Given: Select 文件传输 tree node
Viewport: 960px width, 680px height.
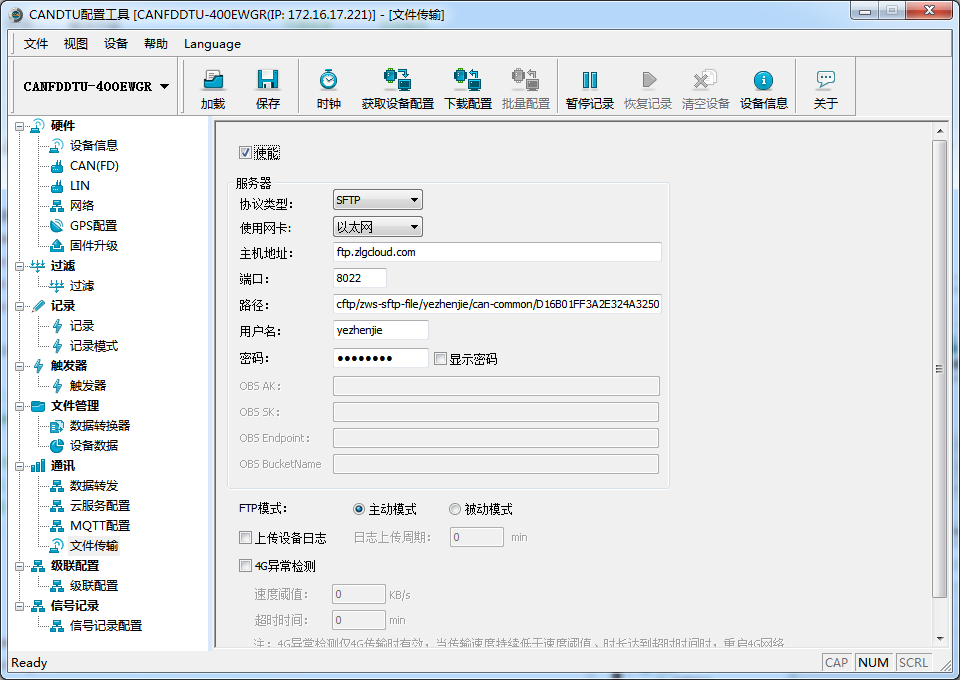Looking at the screenshot, I should 94,545.
